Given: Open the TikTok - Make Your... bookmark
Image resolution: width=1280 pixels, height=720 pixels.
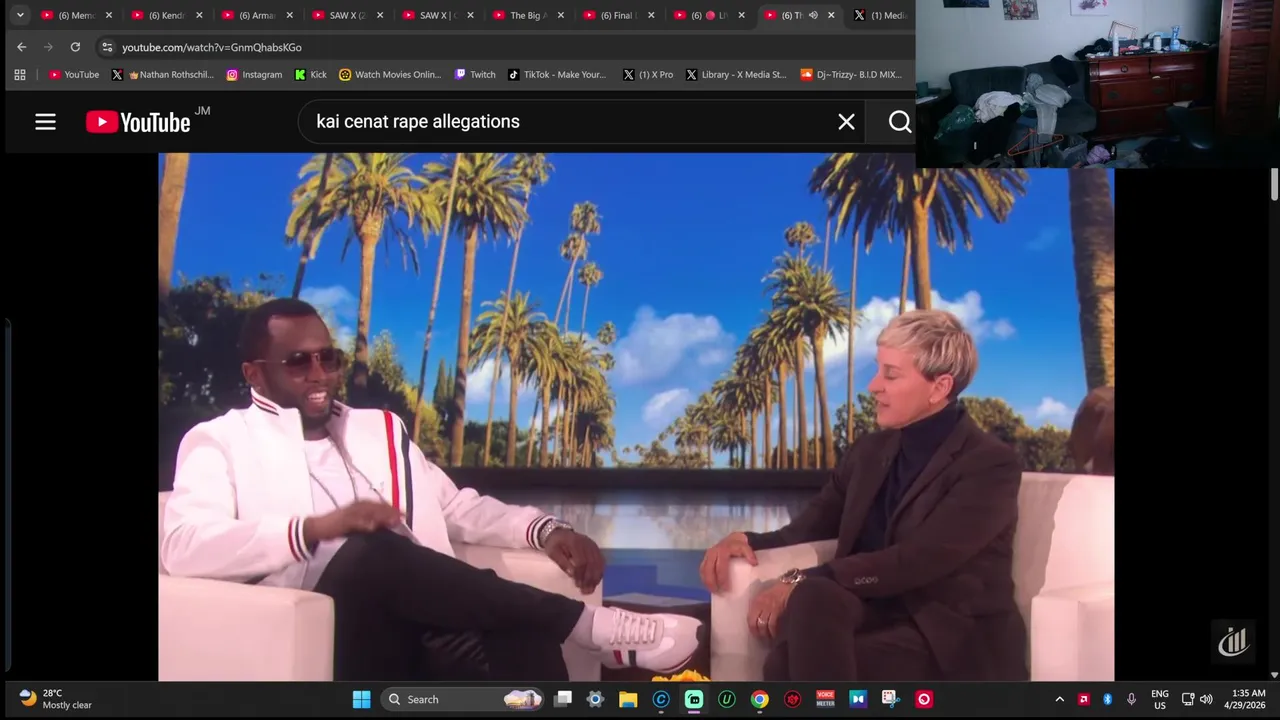Looking at the screenshot, I should pos(557,74).
